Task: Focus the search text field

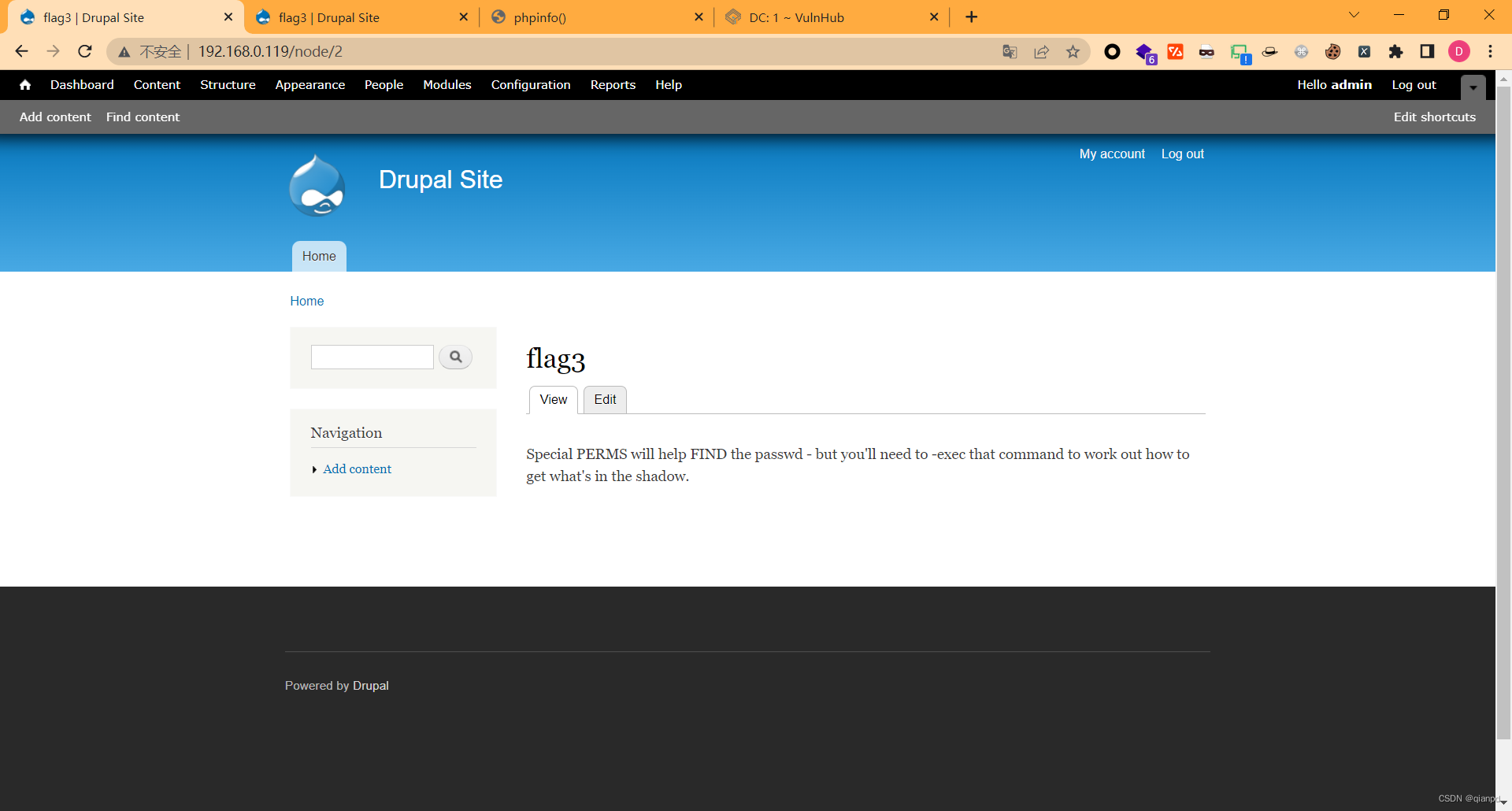Action: click(372, 357)
